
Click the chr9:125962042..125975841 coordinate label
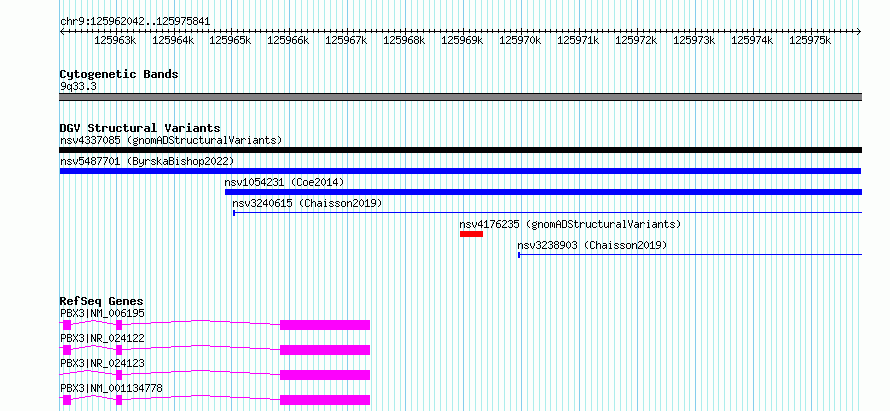tap(135, 21)
